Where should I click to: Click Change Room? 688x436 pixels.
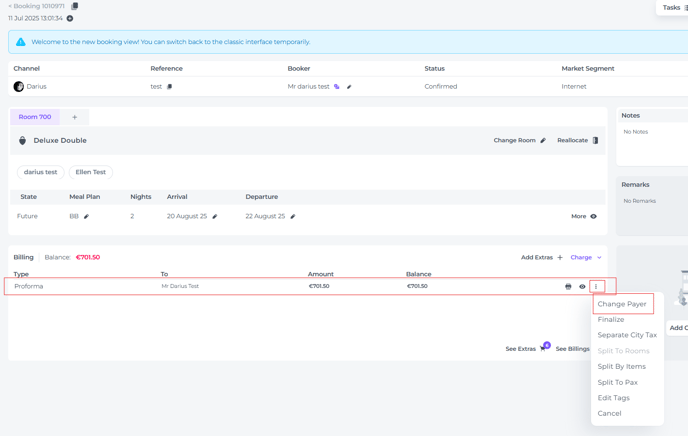514,140
